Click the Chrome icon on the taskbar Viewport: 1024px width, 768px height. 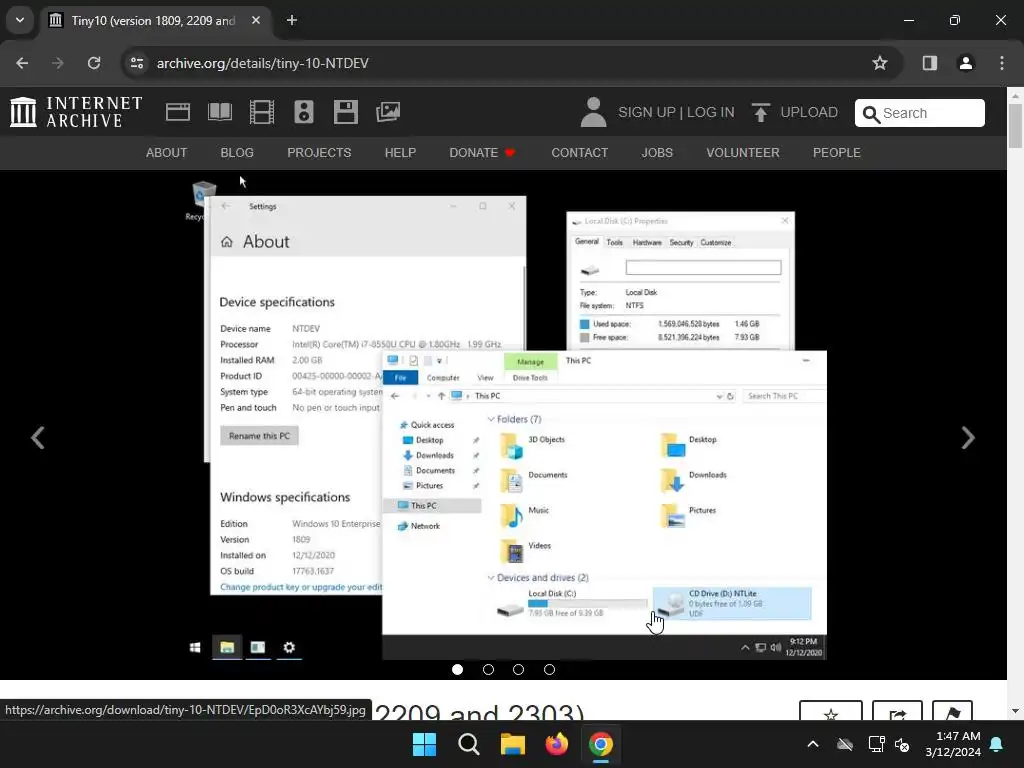coord(601,744)
